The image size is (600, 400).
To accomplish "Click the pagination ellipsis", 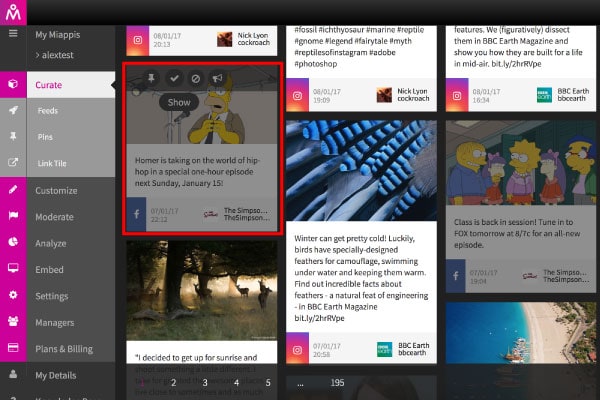I will click(300, 383).
